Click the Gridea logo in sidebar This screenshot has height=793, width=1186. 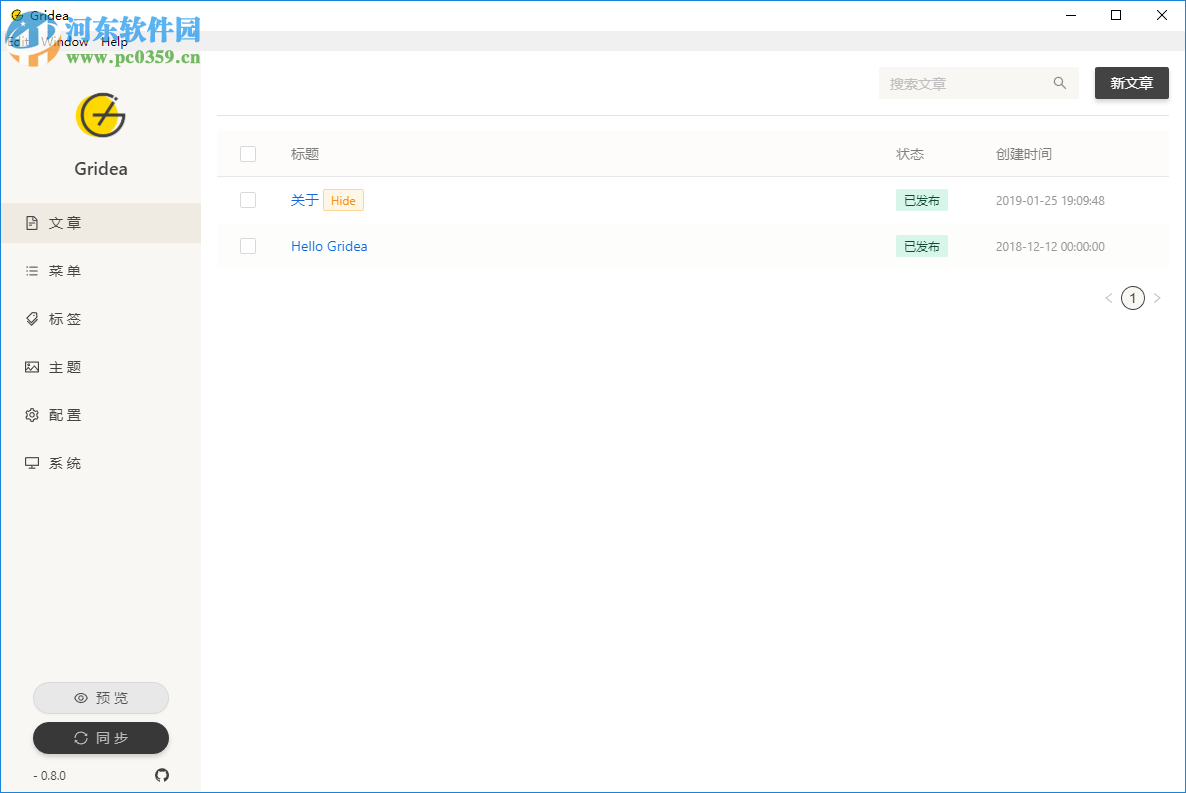[101, 116]
